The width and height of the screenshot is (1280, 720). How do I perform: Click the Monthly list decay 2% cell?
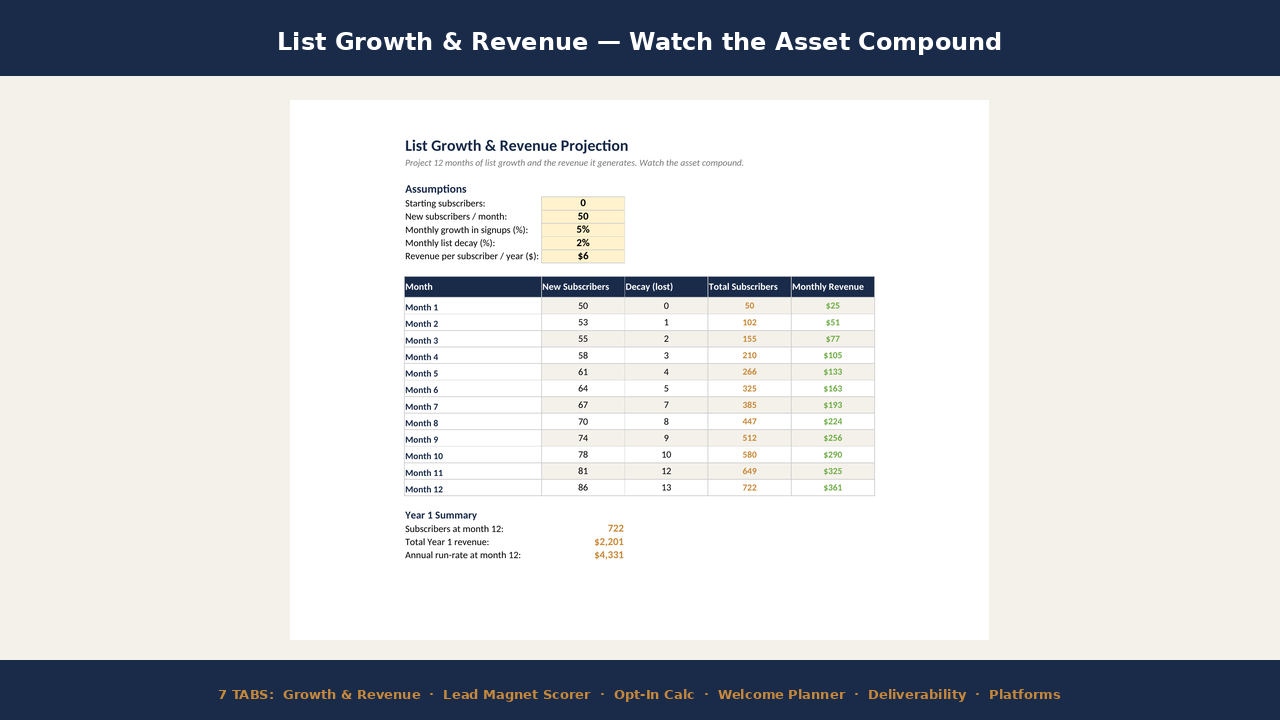click(583, 243)
